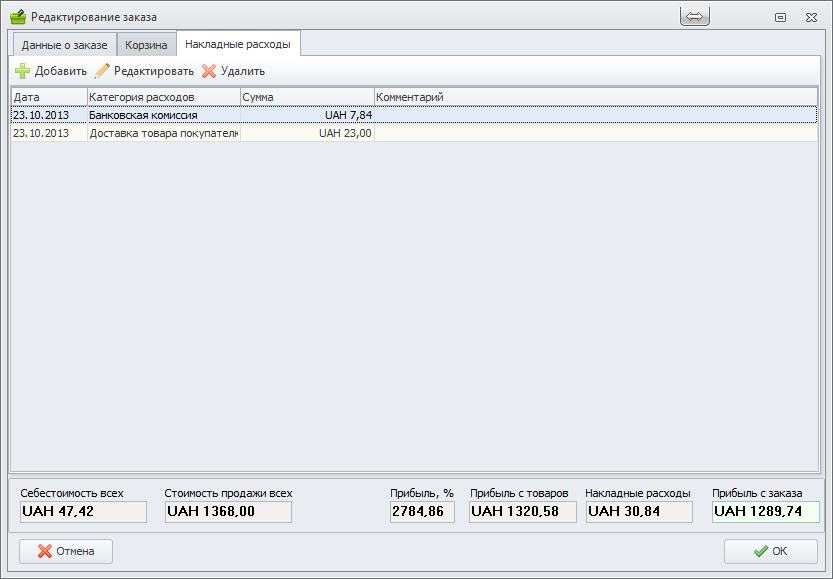The image size is (833, 579).
Task: Click the restore window button
Action: pos(780,17)
